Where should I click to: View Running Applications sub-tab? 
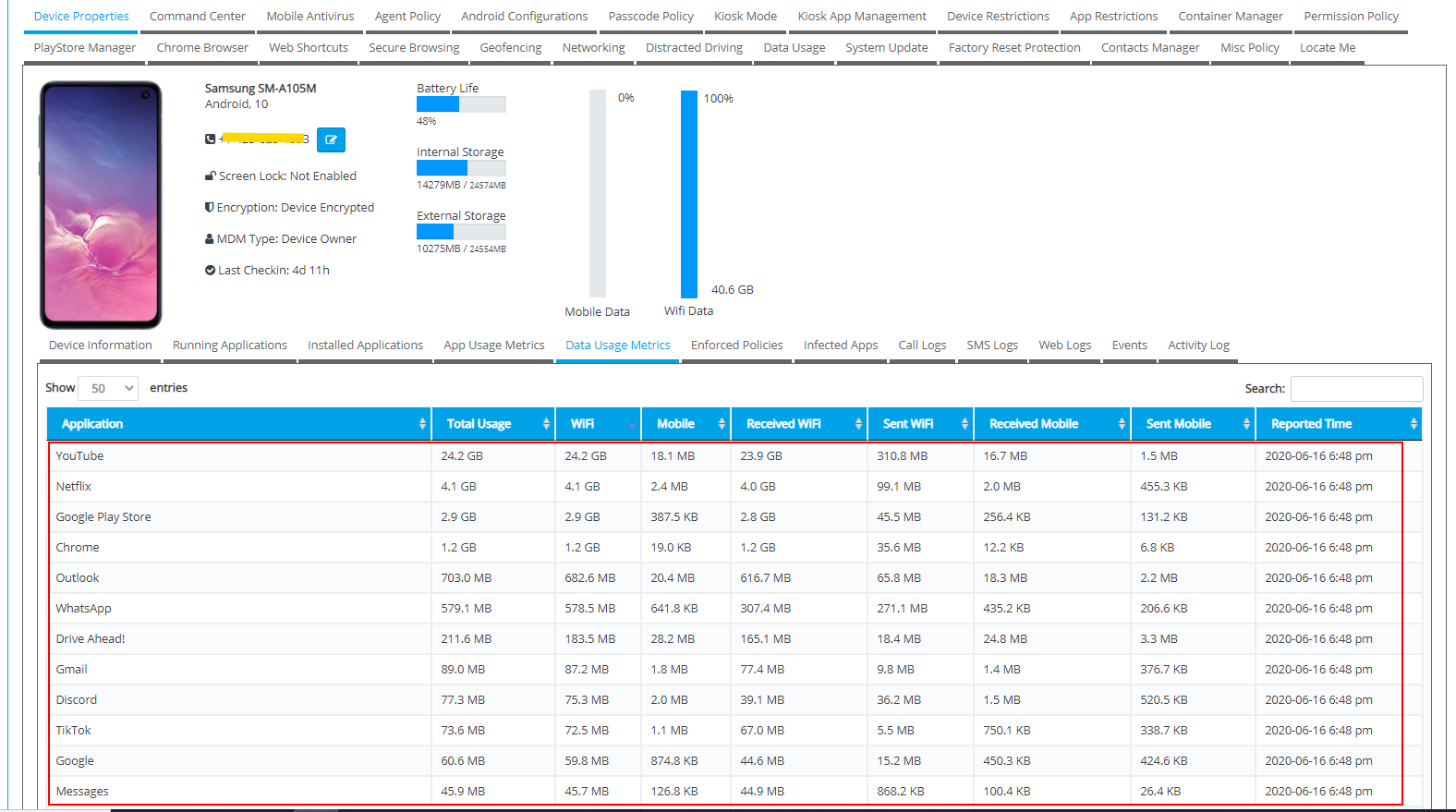click(230, 345)
